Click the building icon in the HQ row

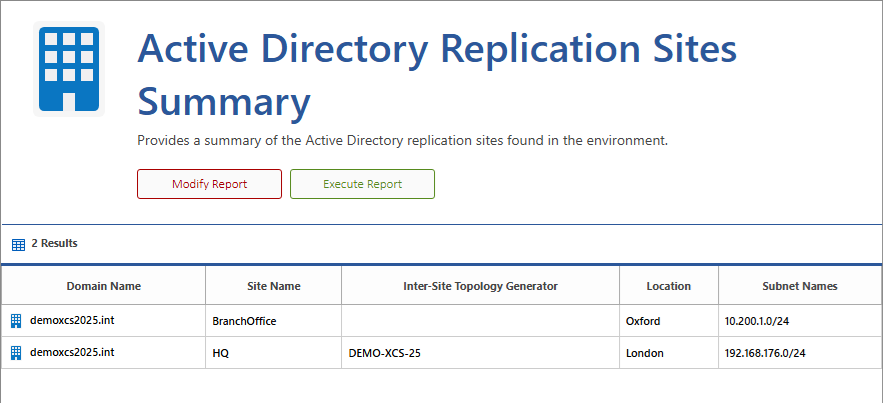point(16,353)
